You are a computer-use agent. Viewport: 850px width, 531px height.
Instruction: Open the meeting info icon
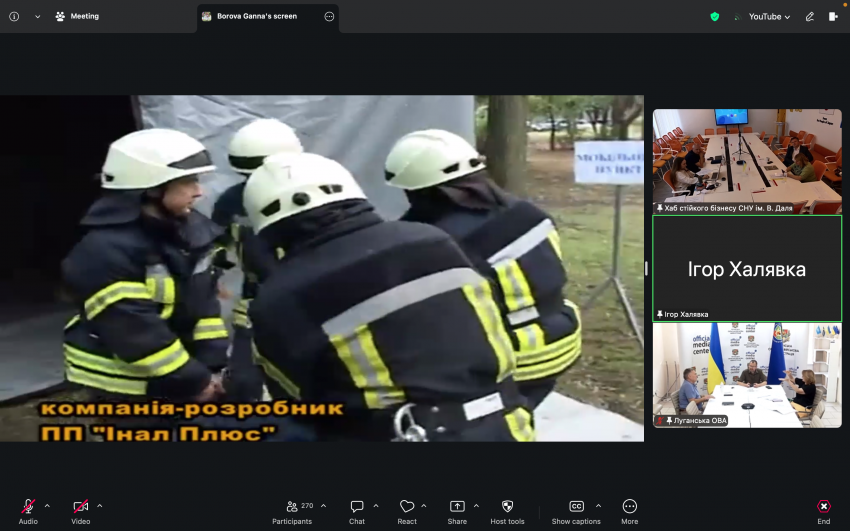(x=14, y=16)
